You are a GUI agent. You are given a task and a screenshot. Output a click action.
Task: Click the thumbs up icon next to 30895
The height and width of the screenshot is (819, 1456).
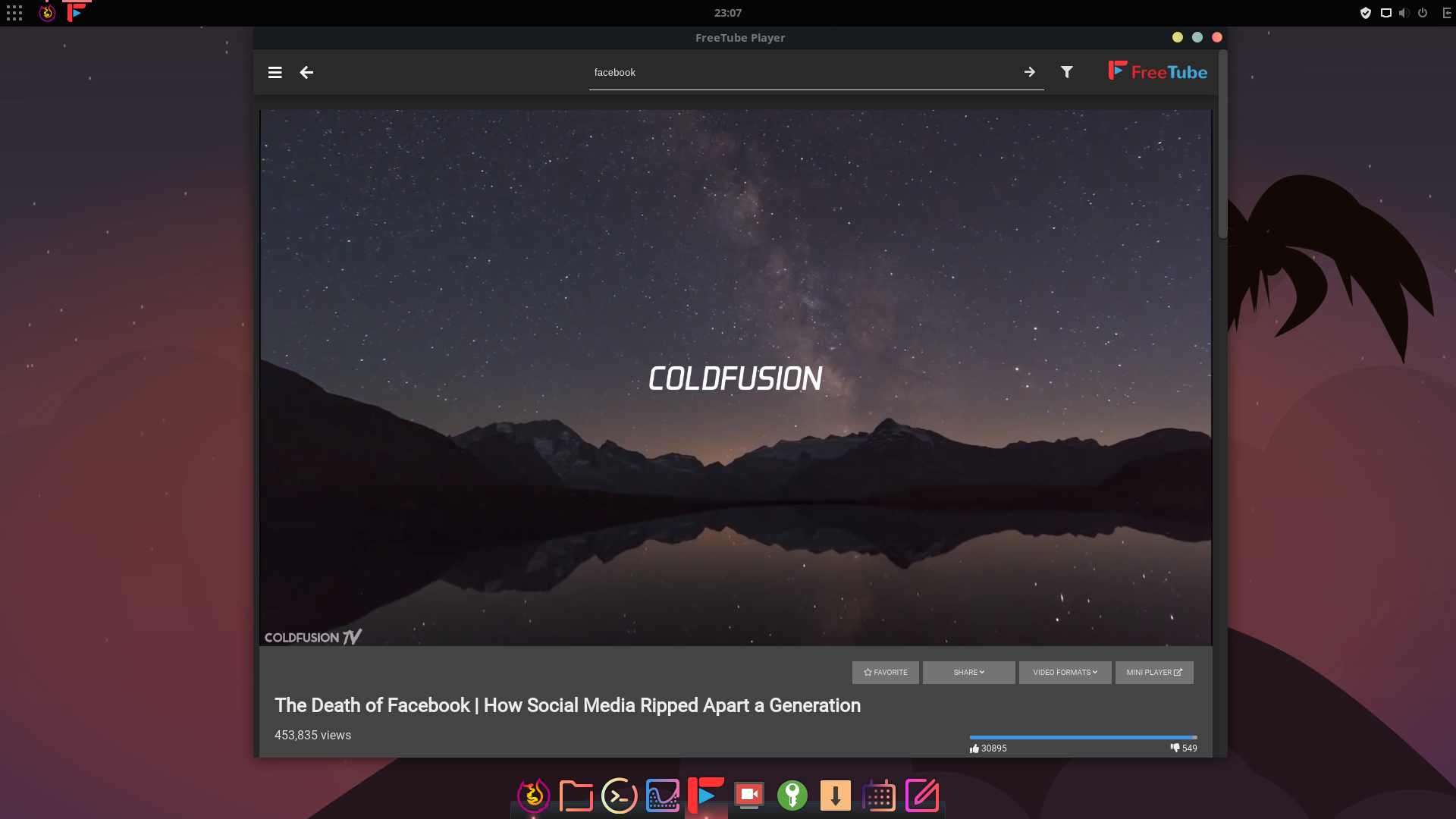tap(974, 748)
